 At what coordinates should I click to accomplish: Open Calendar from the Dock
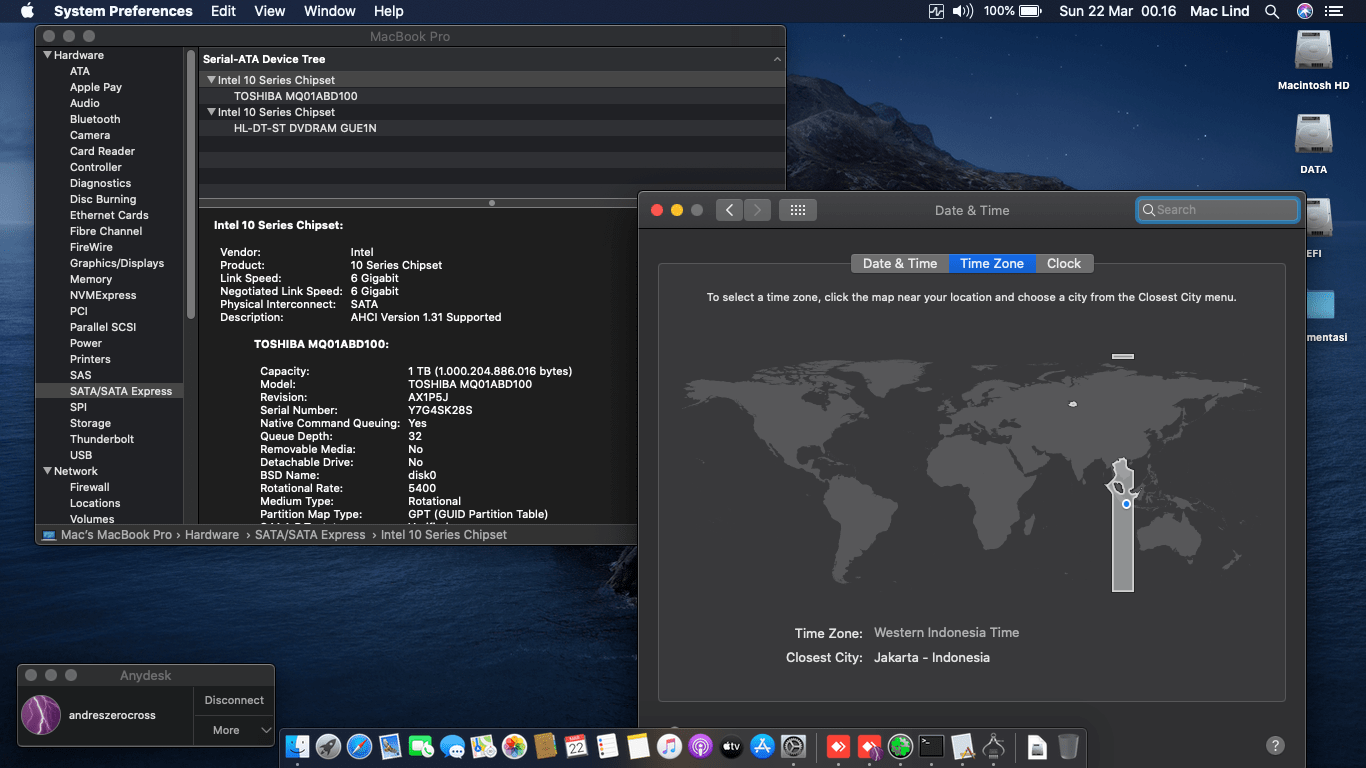[x=576, y=746]
